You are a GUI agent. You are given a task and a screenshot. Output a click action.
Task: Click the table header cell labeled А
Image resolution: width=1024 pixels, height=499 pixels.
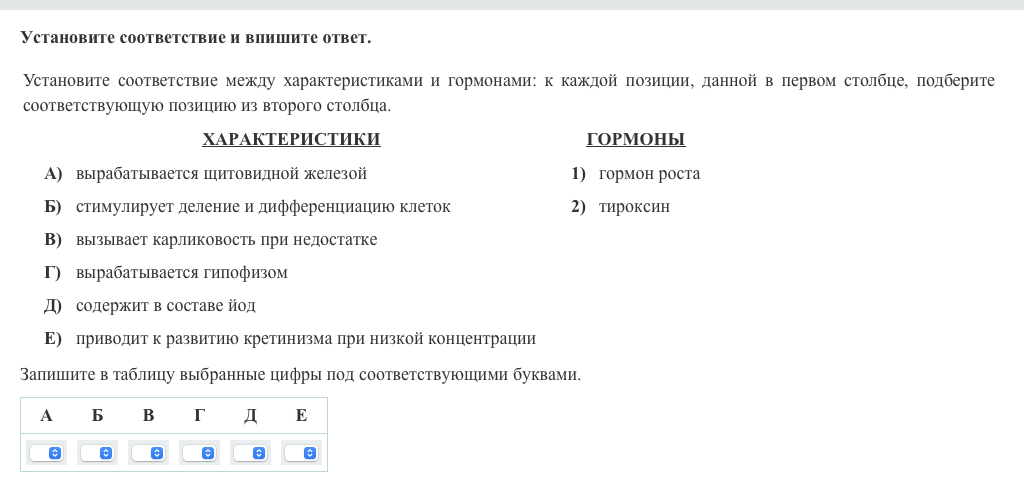tap(46, 416)
